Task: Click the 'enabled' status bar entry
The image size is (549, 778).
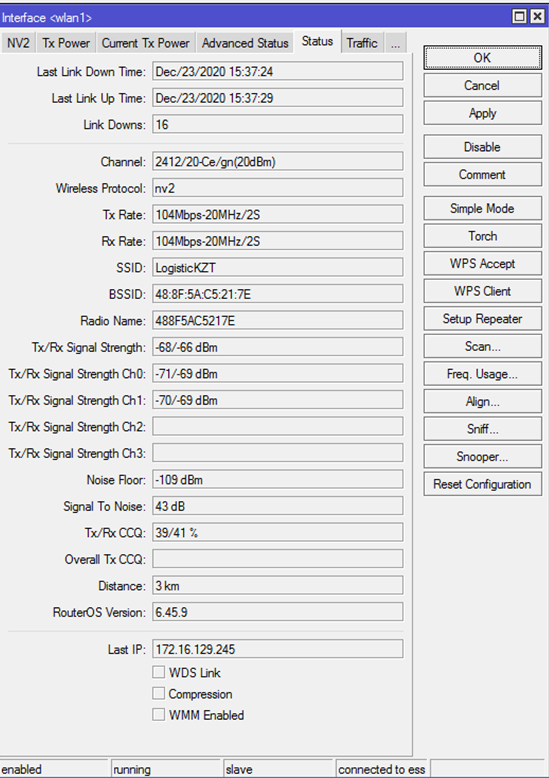Action: pos(54,769)
